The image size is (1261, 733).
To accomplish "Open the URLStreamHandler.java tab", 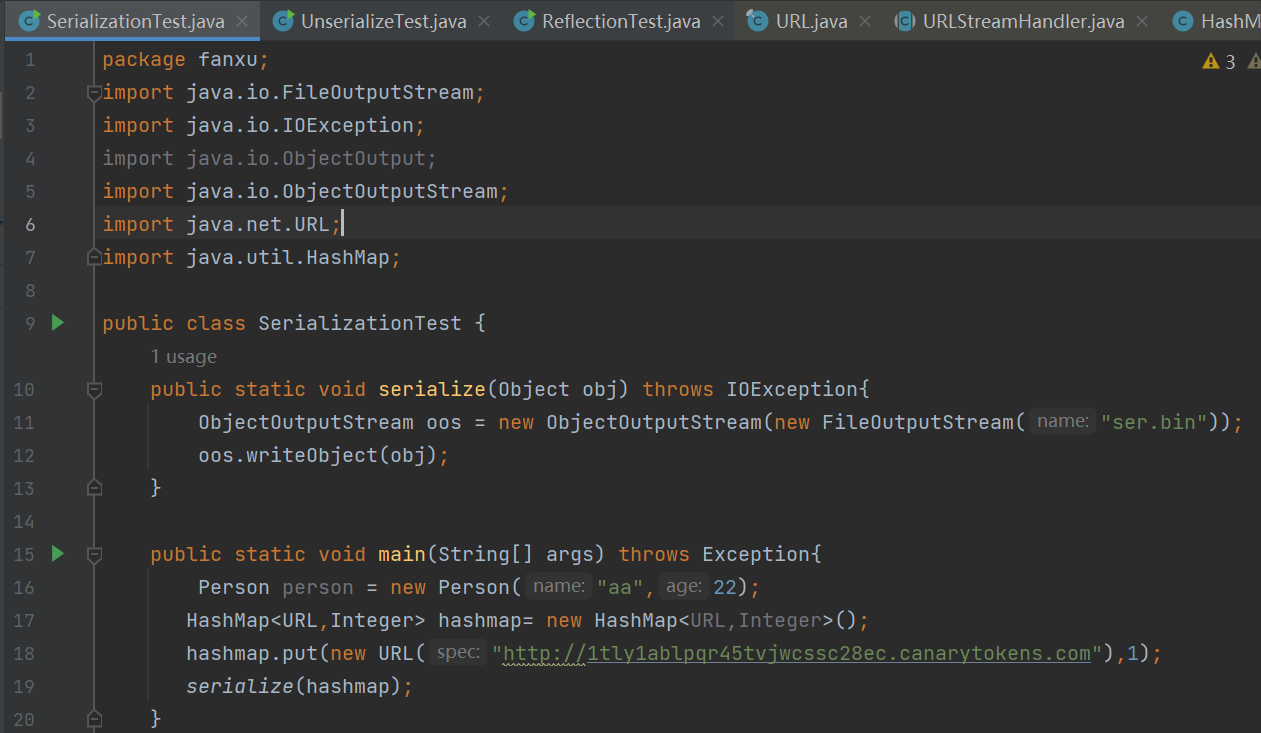I will point(1023,21).
